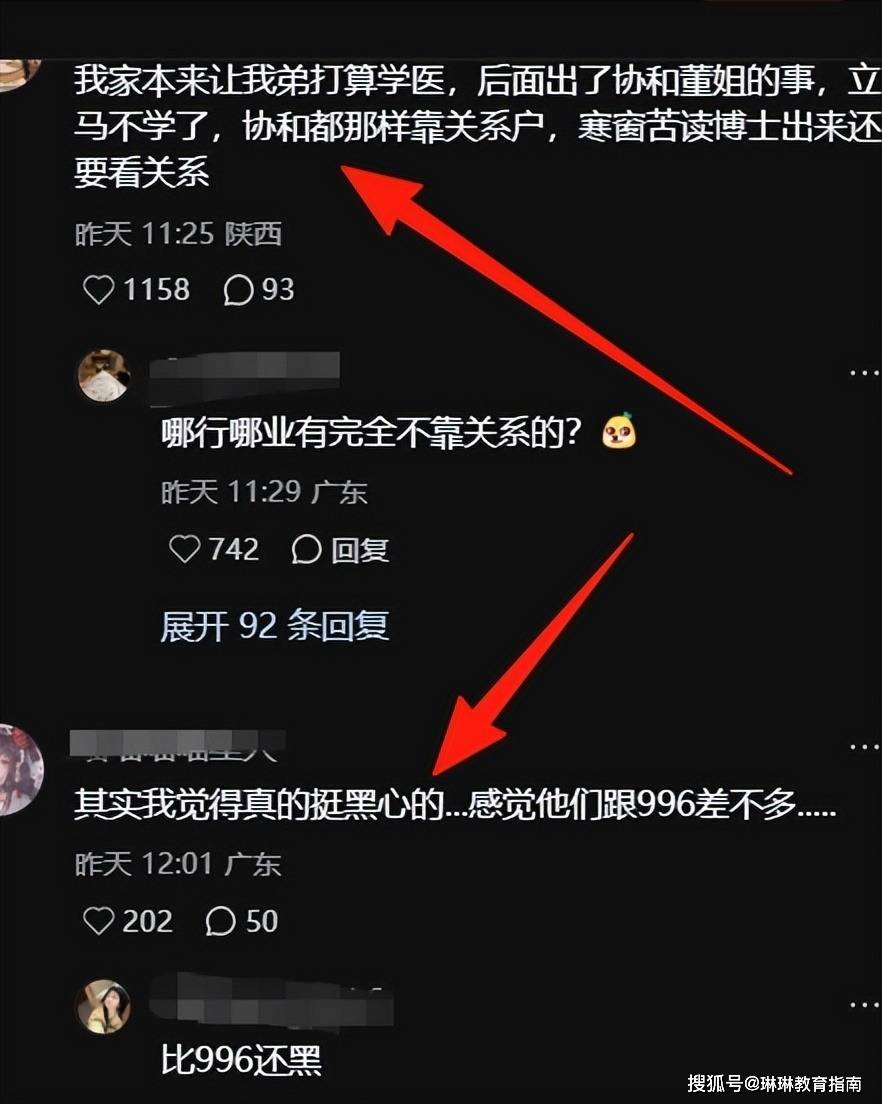Image resolution: width=882 pixels, height=1104 pixels.
Task: Select the comment 其实我觉得真的挺黑心的
Action: [x=455, y=804]
